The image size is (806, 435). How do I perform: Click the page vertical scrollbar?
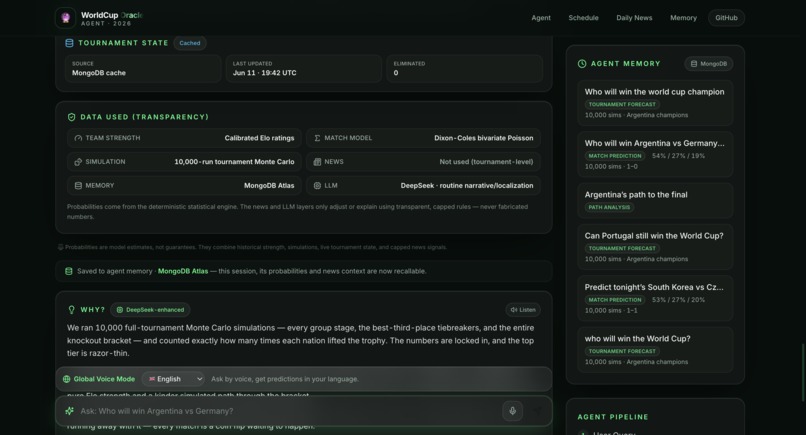click(x=803, y=373)
